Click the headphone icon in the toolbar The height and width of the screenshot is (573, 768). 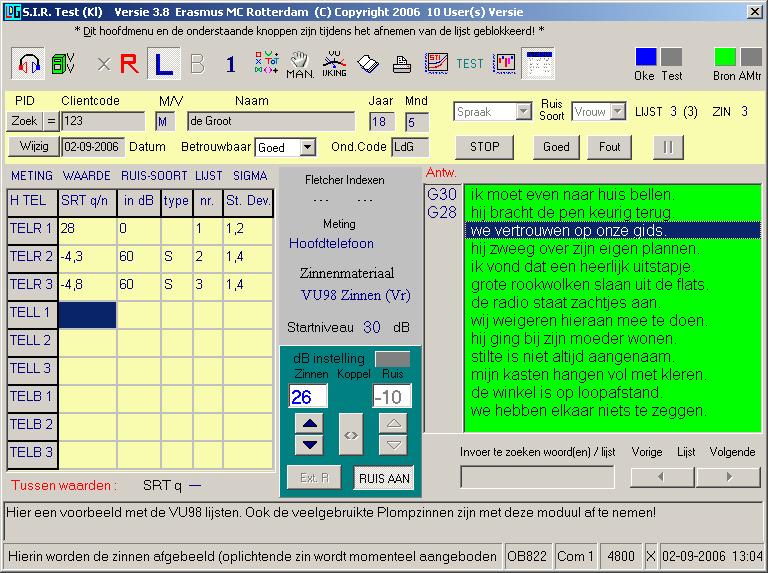(30, 64)
